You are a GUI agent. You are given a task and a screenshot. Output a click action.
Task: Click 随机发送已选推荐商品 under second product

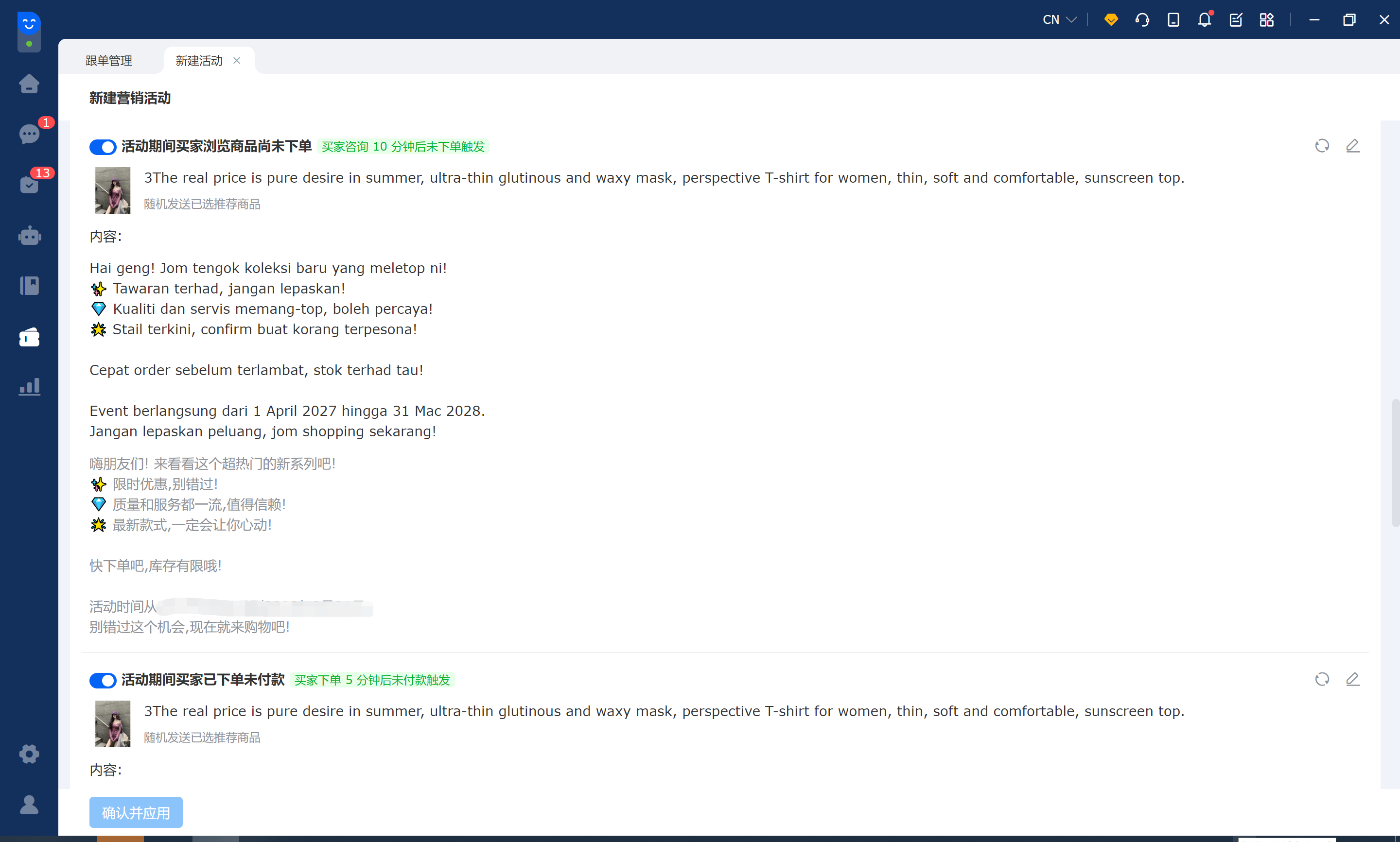[x=202, y=738]
